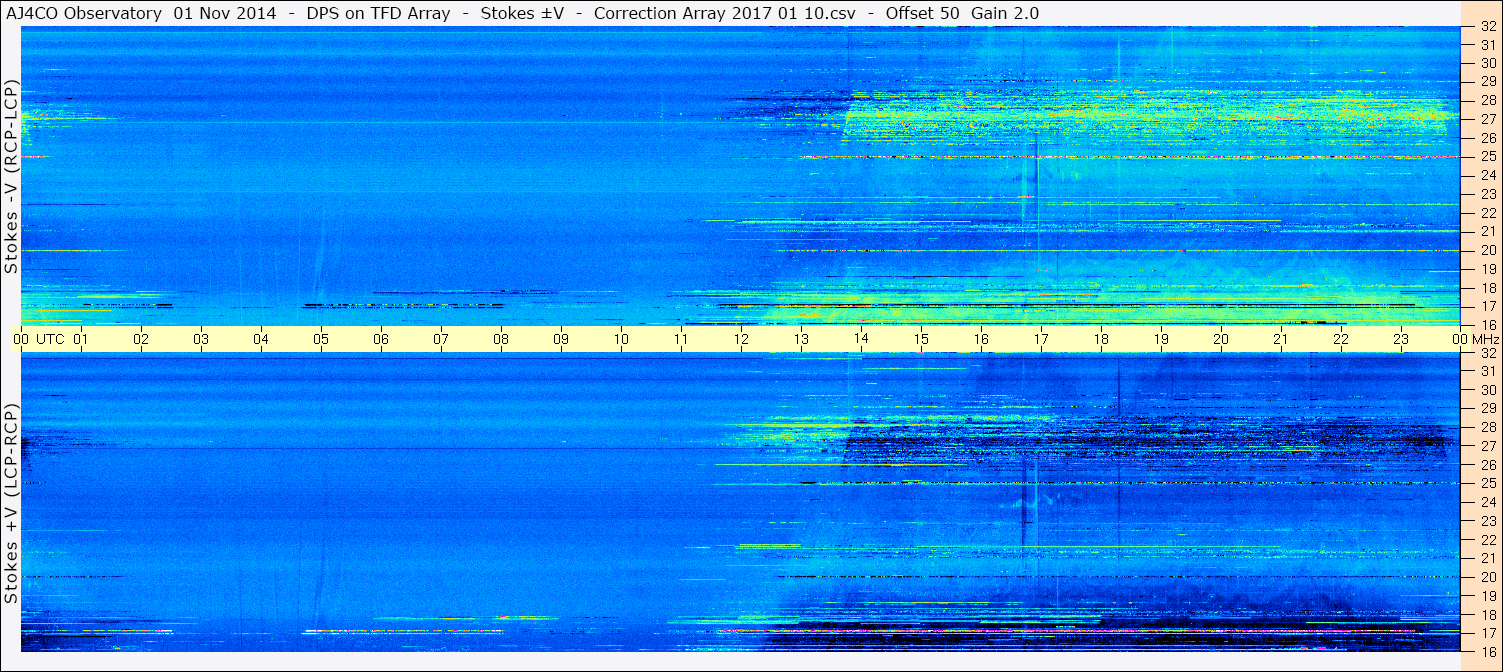Click 19 MHz tick of Stokes +V panel
The image size is (1503, 672).
tap(1487, 596)
